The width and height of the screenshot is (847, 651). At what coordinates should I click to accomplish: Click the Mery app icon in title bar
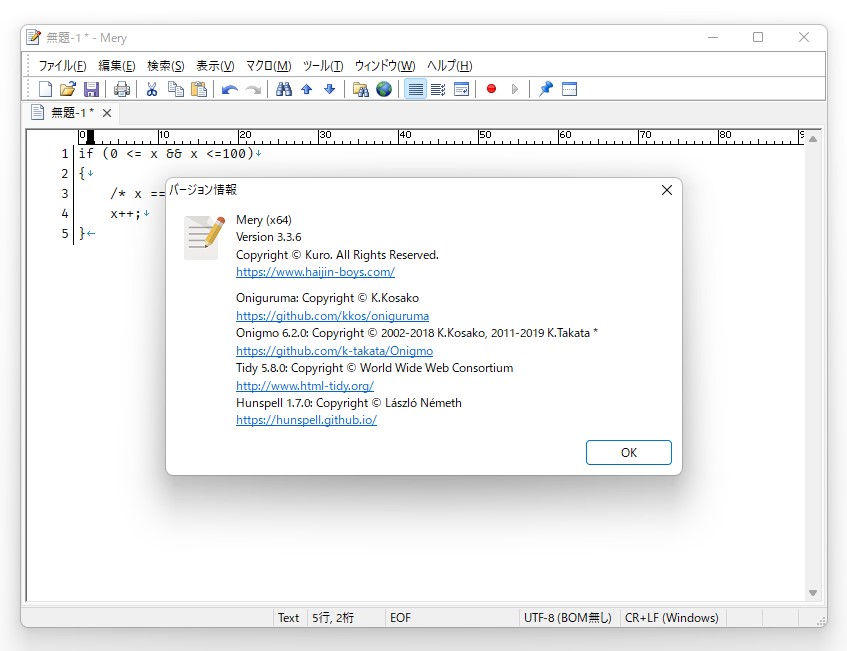[33, 37]
